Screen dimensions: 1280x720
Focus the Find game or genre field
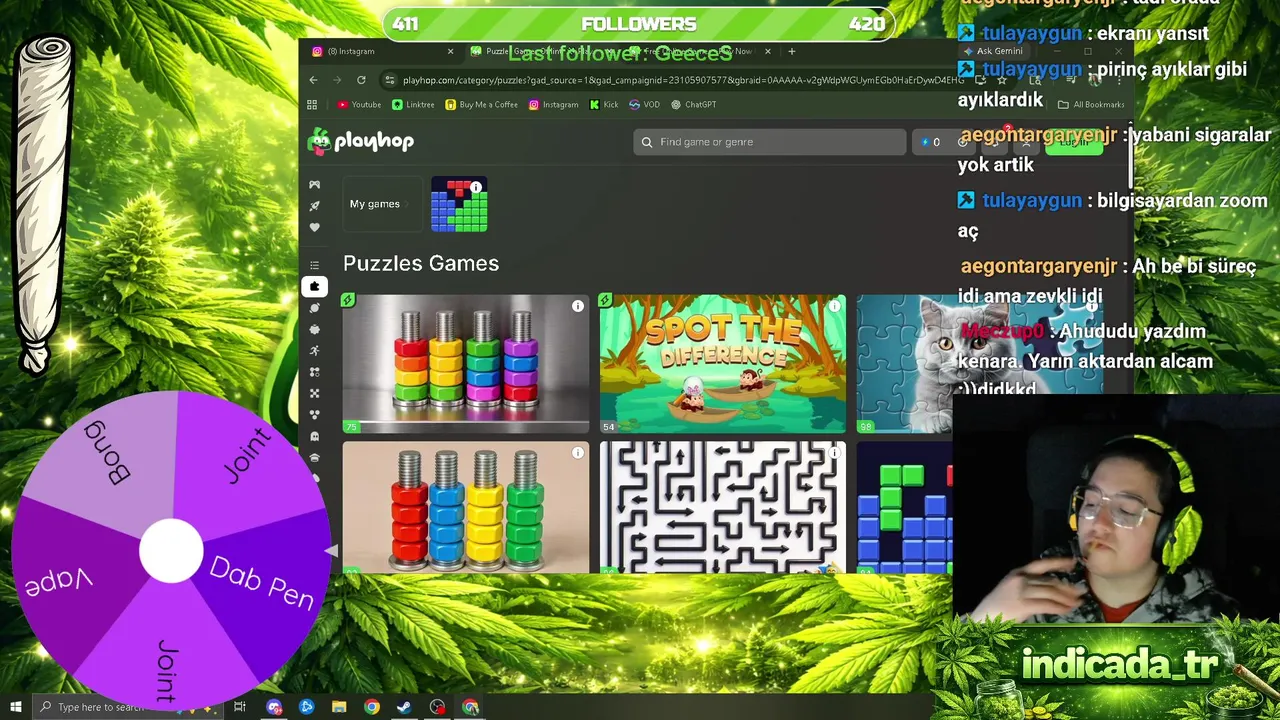coord(770,142)
